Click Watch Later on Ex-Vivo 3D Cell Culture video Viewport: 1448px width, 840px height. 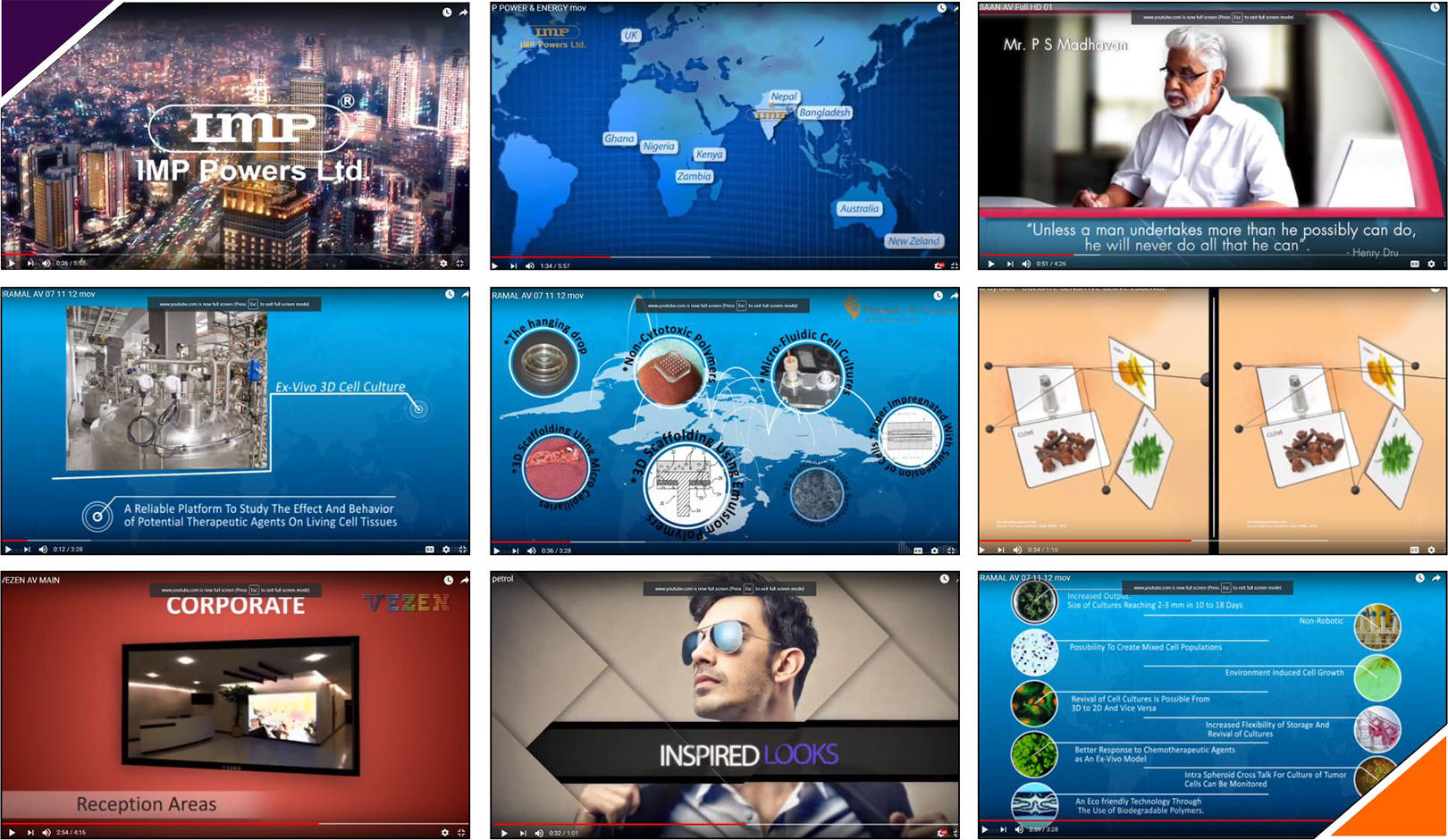click(x=450, y=294)
